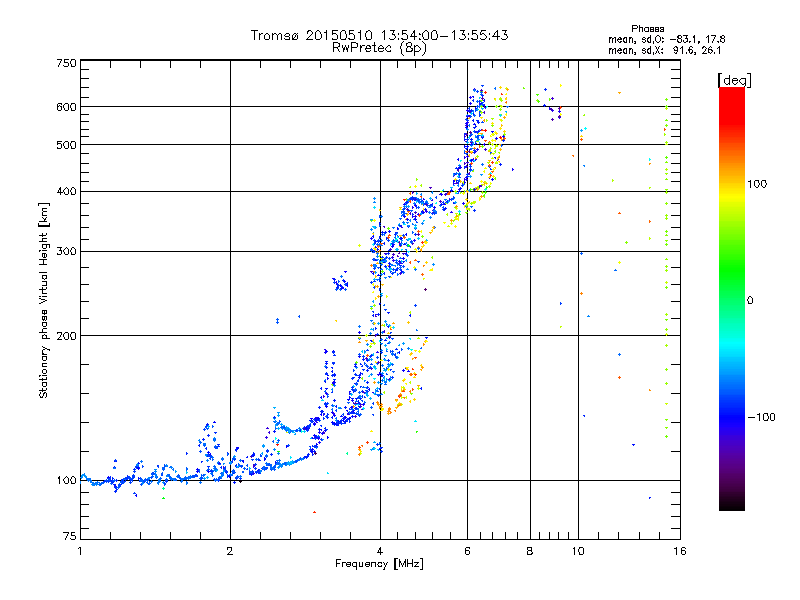800x600 pixels.
Task: Click the '750' y-axis tick label
Action: pos(67,63)
